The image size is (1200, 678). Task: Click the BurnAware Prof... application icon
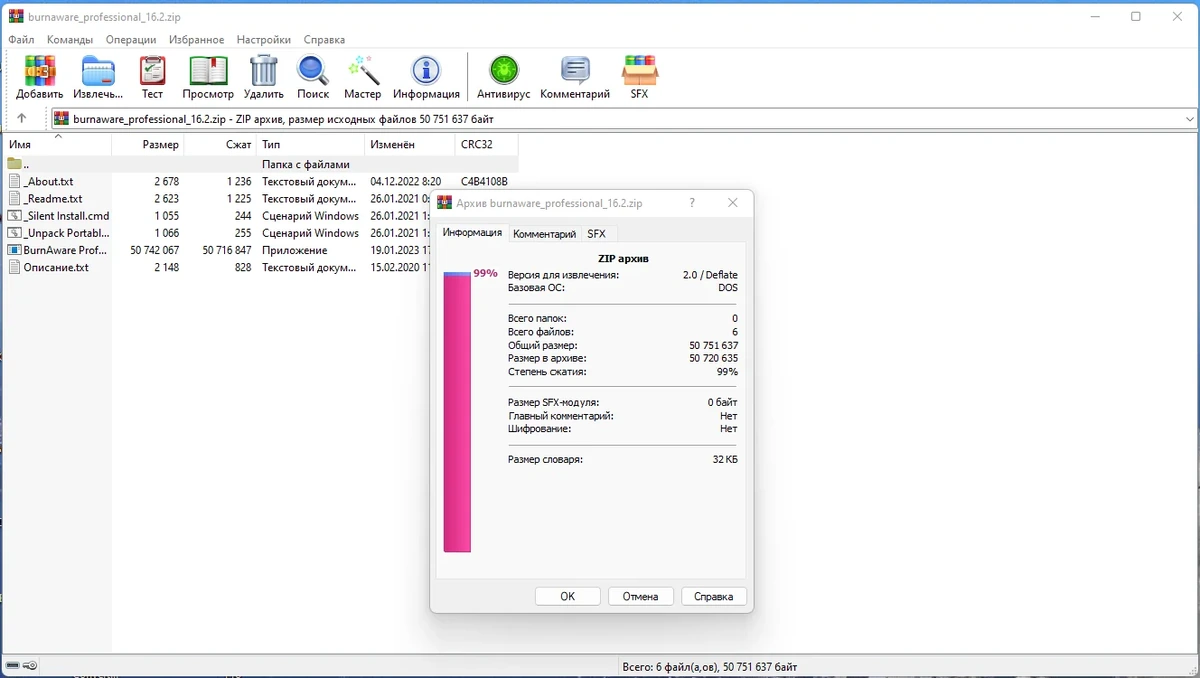click(x=15, y=250)
